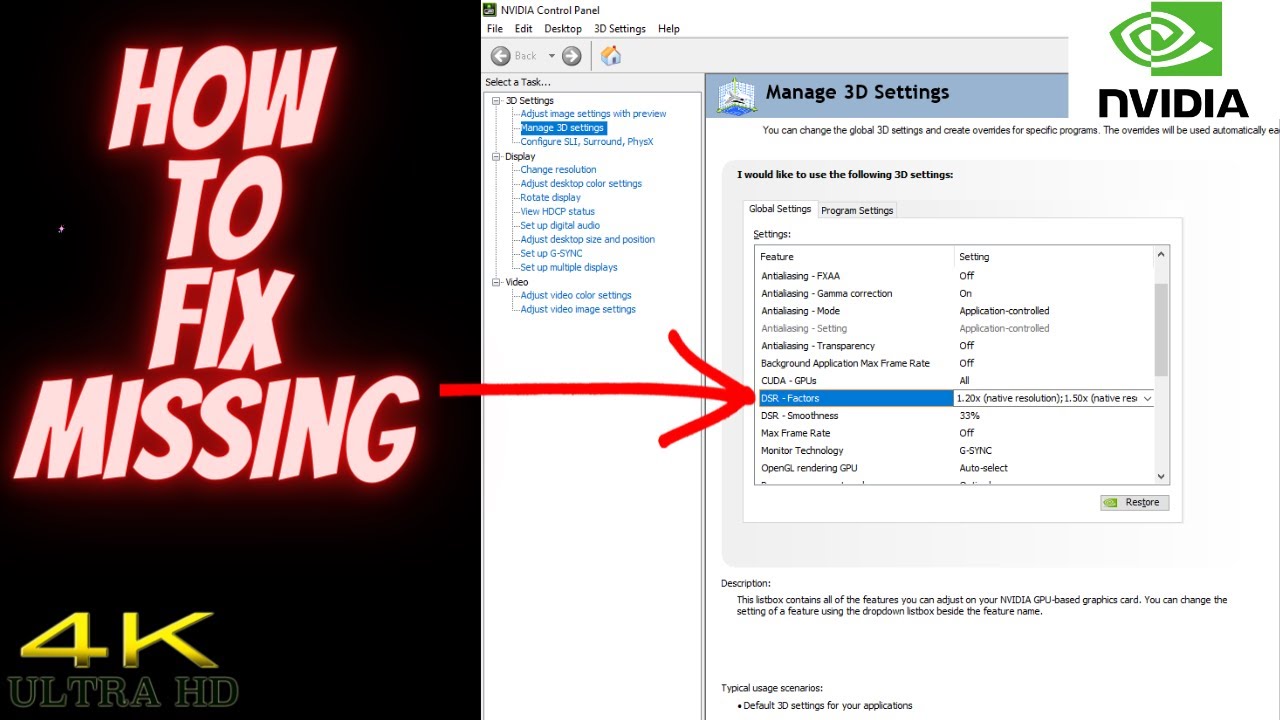This screenshot has width=1280, height=720.
Task: Open the File menu
Action: [495, 29]
